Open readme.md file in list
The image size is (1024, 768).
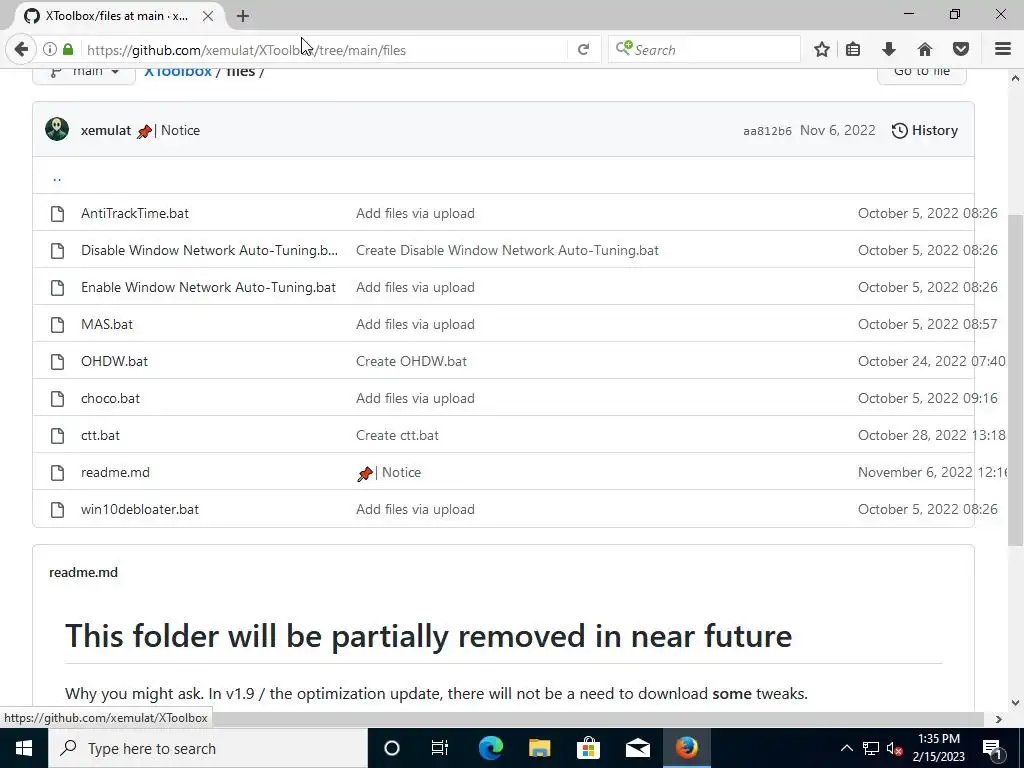coord(115,472)
